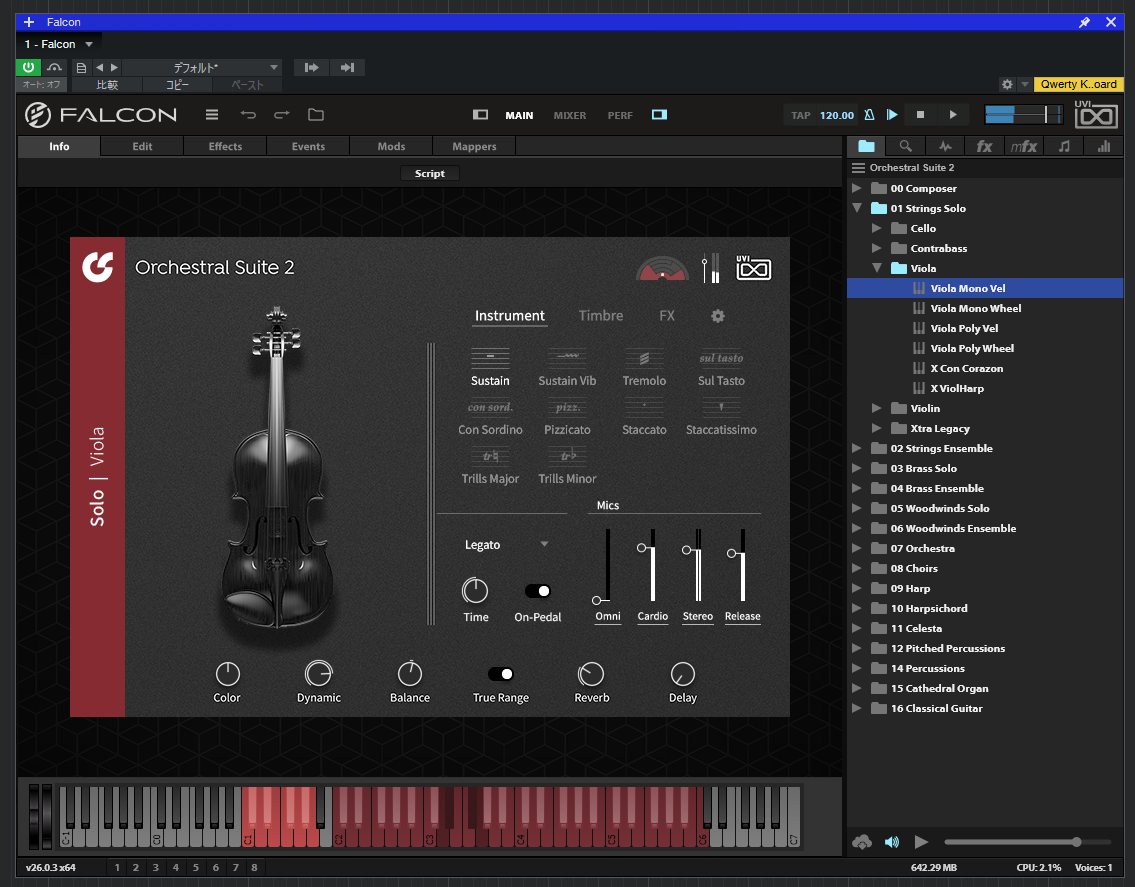Adjust the browser preview volume slider
The width and height of the screenshot is (1135, 887).
coord(1027,842)
